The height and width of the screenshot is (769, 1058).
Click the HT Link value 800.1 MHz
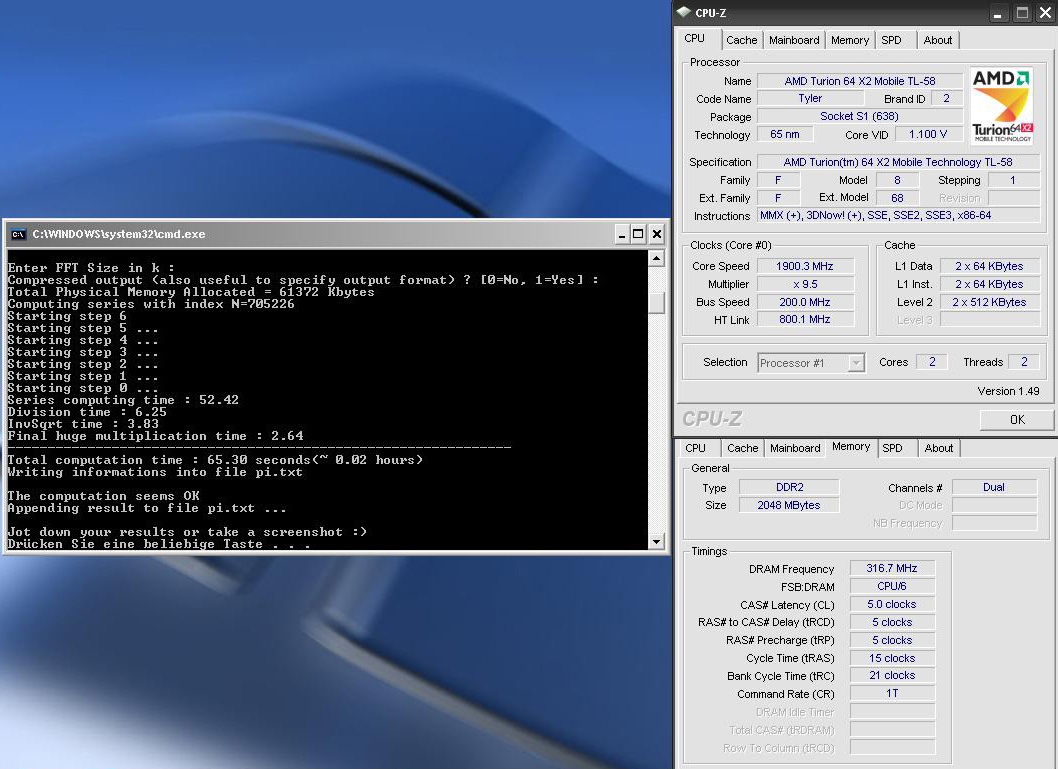(805, 320)
